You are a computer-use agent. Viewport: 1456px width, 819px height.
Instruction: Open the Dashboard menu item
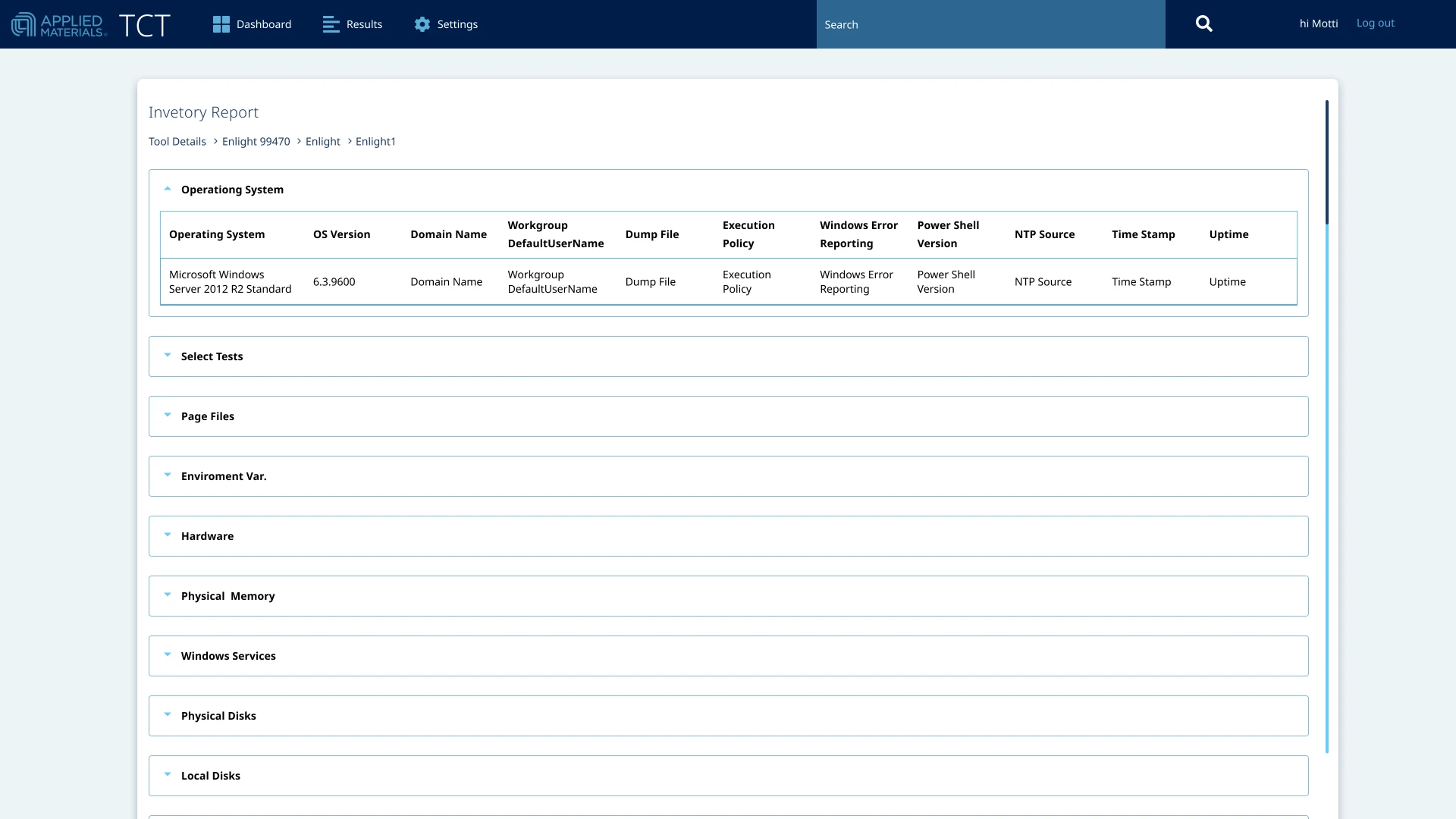[x=263, y=24]
